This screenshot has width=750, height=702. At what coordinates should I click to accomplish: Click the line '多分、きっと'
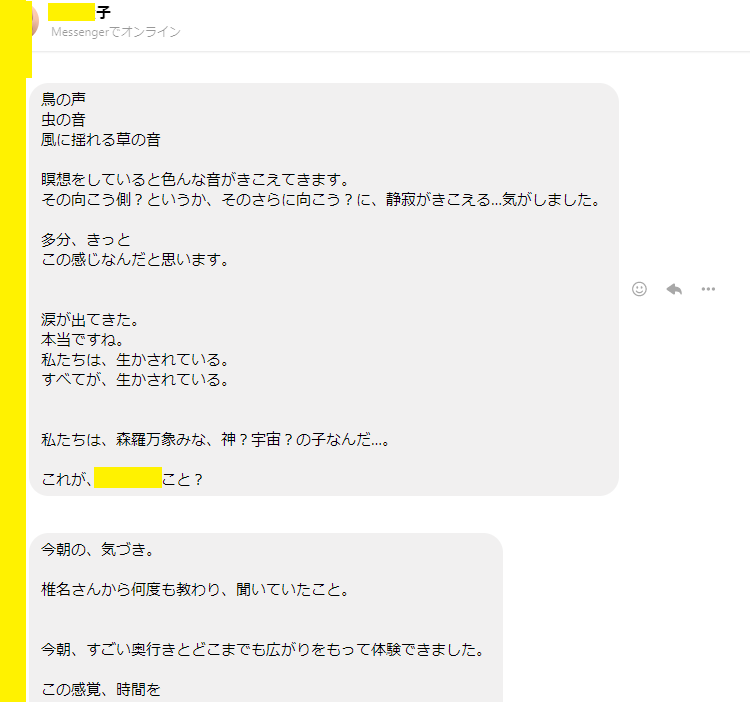point(86,240)
